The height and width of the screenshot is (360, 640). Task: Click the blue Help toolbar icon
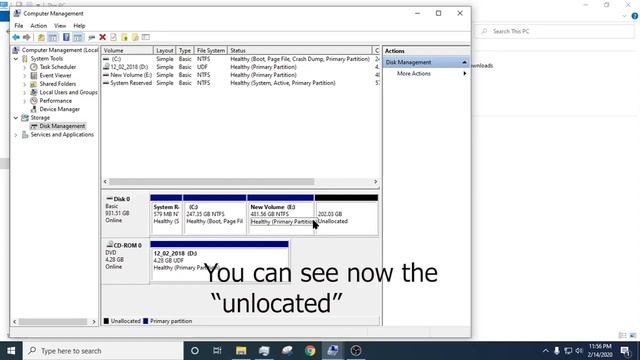click(66, 38)
